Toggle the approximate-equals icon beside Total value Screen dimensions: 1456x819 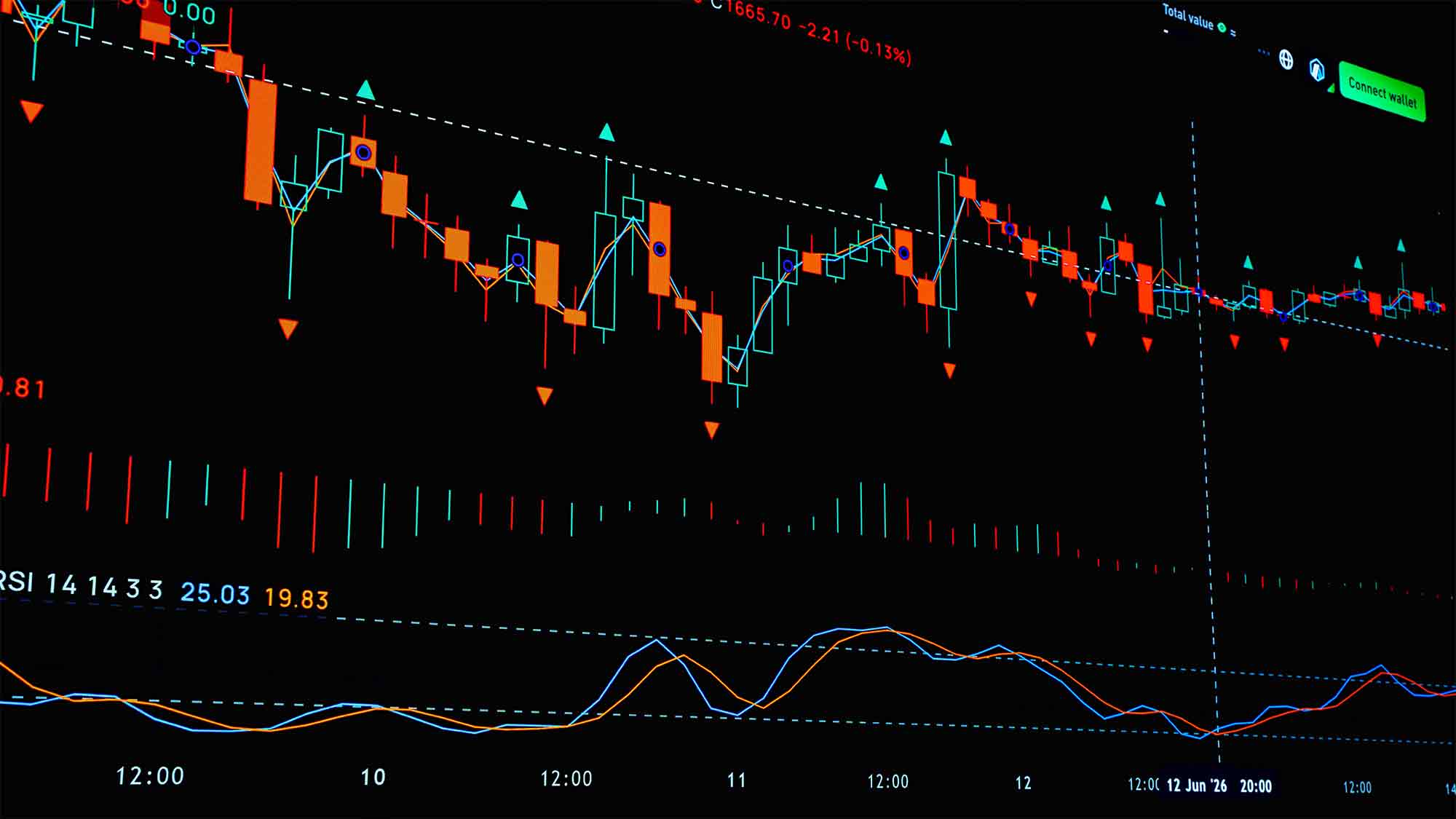[x=1233, y=33]
